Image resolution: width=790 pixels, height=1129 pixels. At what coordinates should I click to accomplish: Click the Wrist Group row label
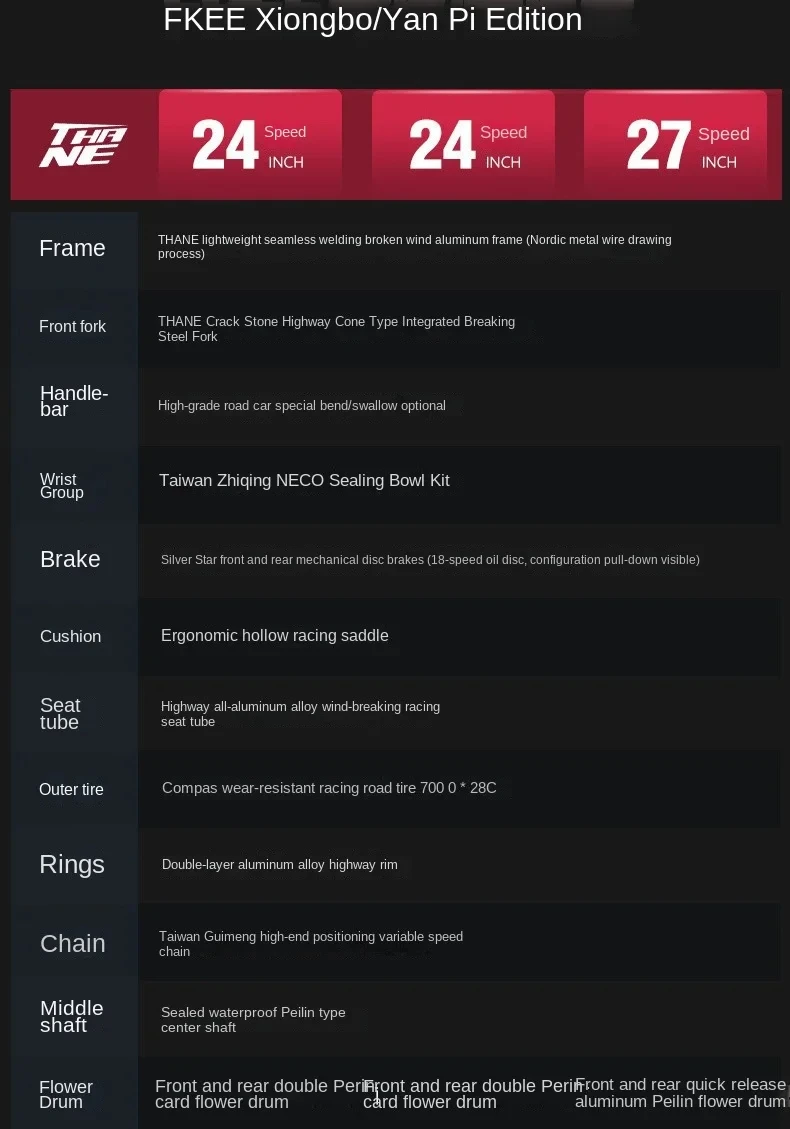61,486
